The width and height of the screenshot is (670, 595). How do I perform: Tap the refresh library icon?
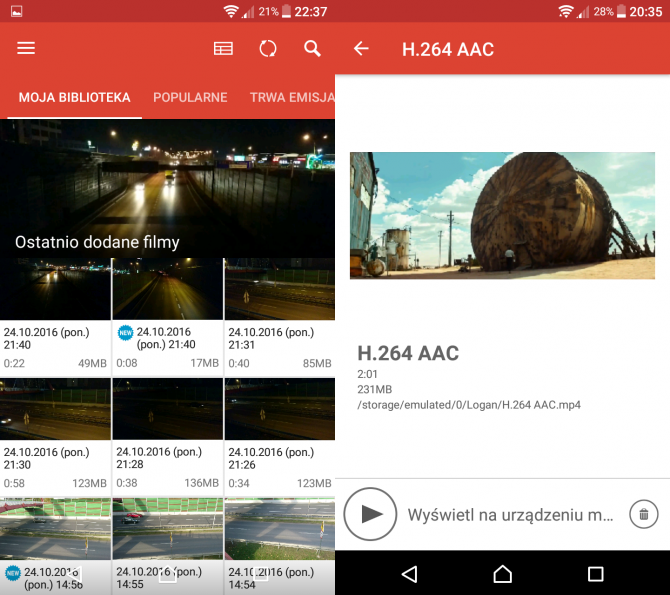tap(268, 48)
